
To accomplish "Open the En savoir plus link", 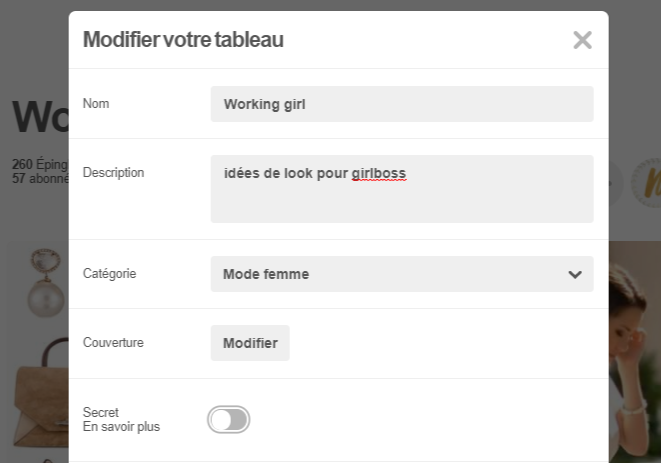I will [x=121, y=427].
